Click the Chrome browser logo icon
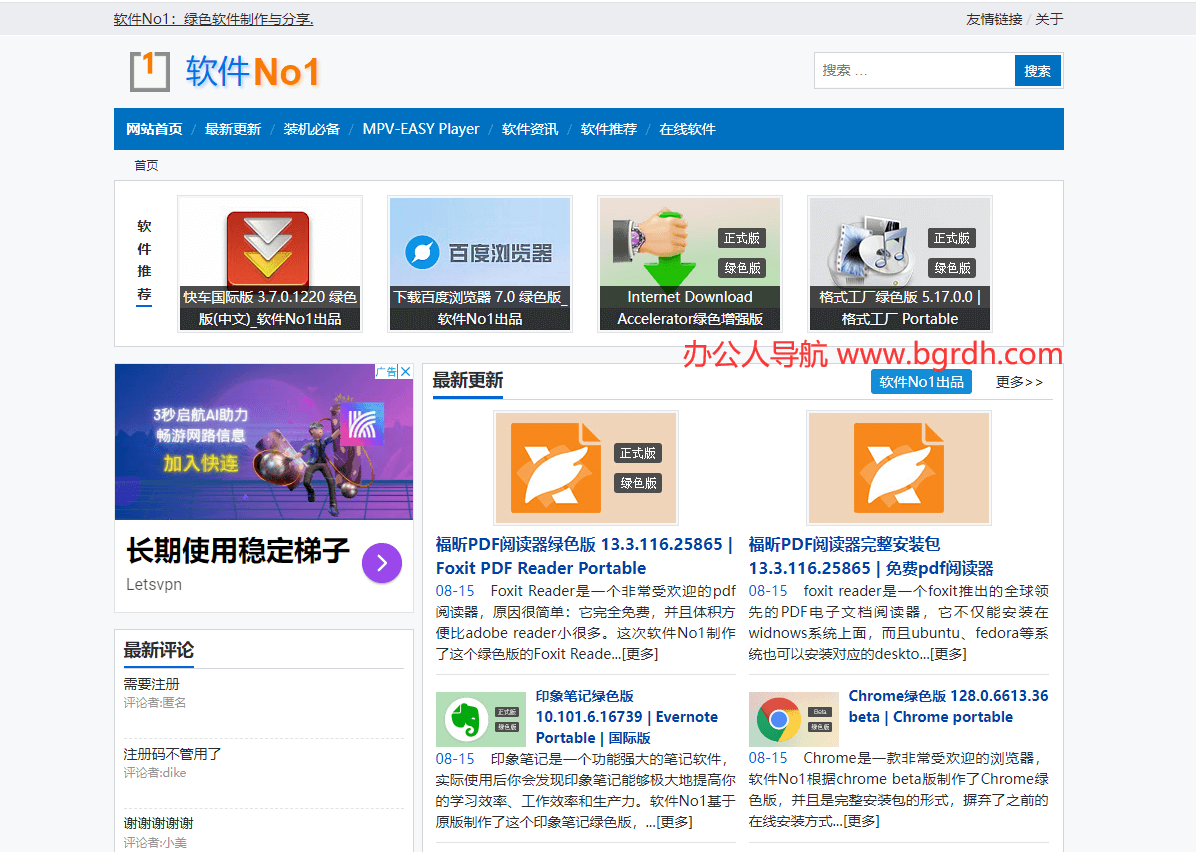The height and width of the screenshot is (852, 1196). [x=793, y=719]
